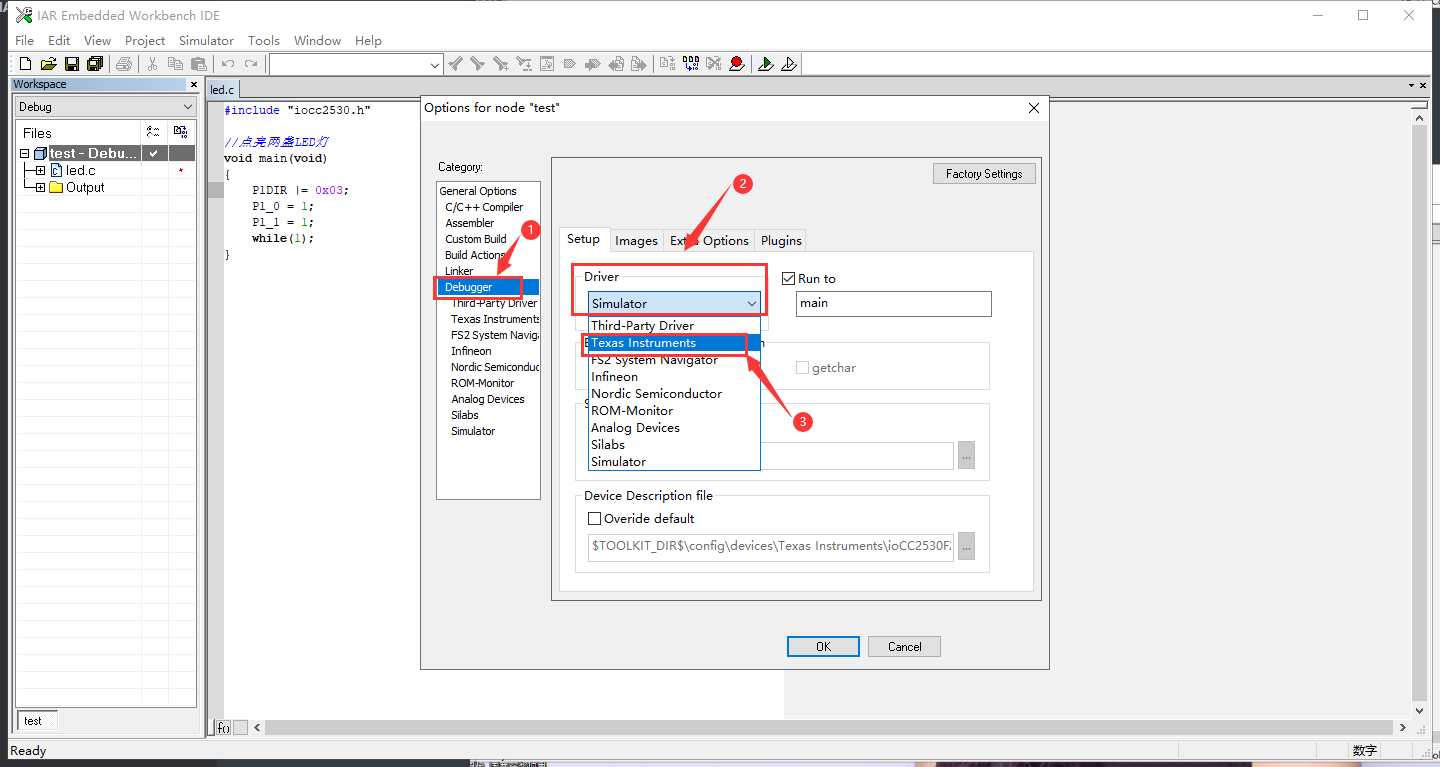Click the Find Previous toolbar icon
The image size is (1440, 767).
tap(456, 64)
